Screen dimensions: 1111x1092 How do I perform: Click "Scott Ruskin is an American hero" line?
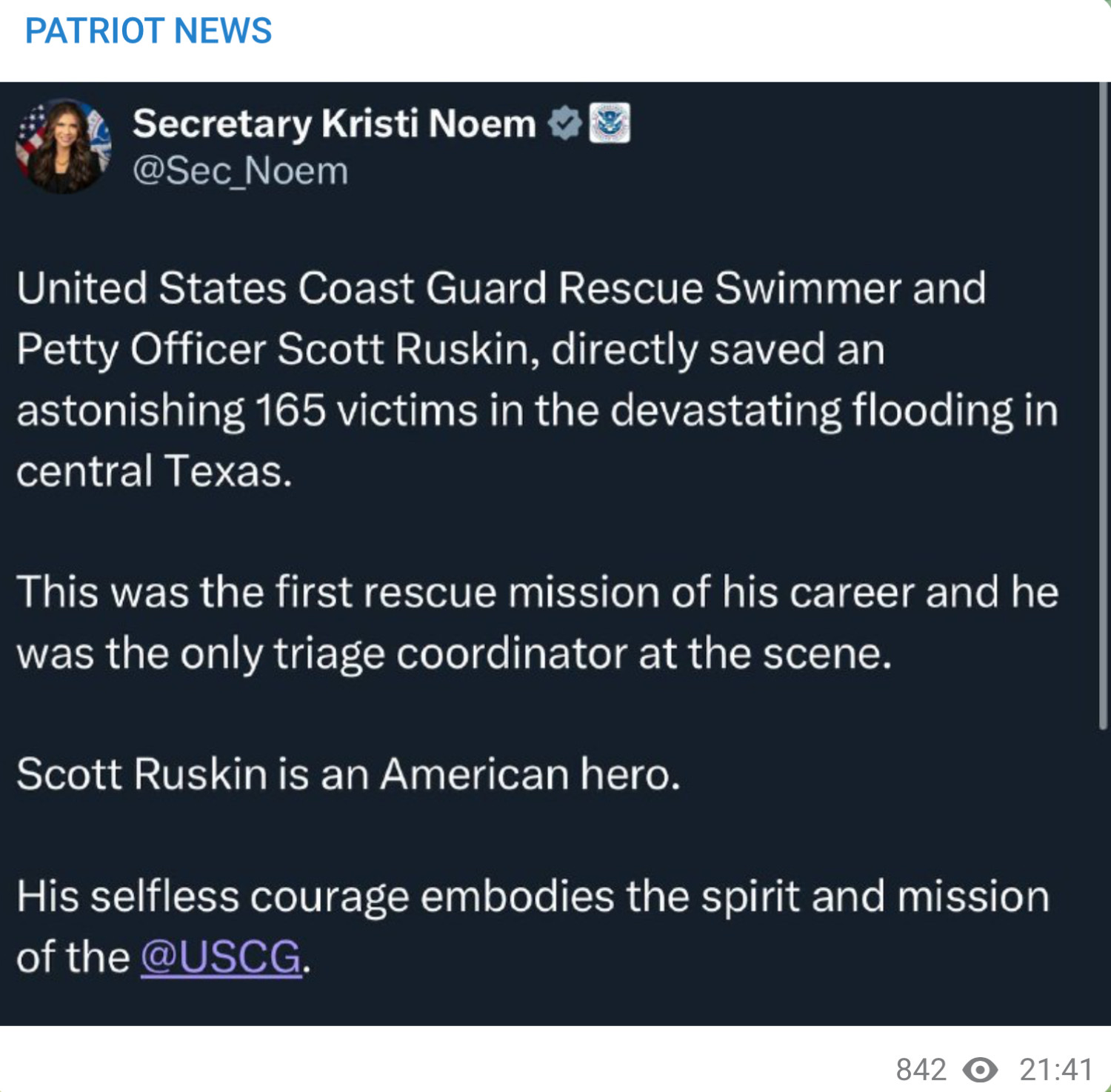click(348, 774)
